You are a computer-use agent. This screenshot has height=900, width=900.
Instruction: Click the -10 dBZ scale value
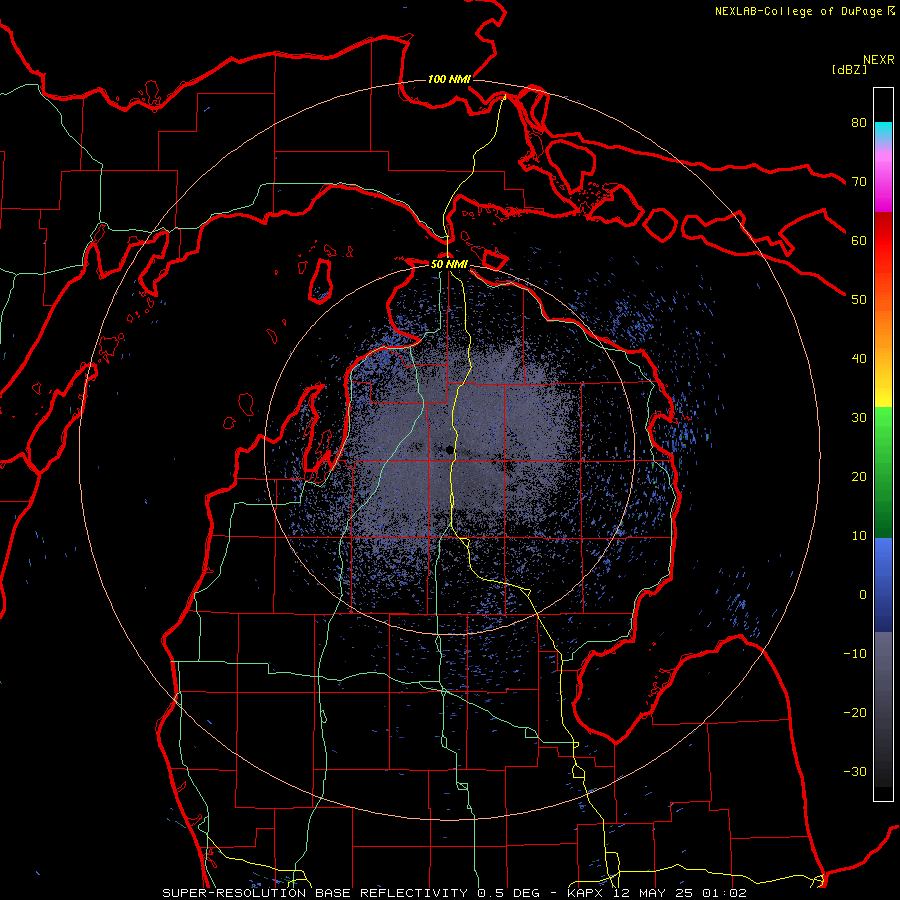coord(855,654)
